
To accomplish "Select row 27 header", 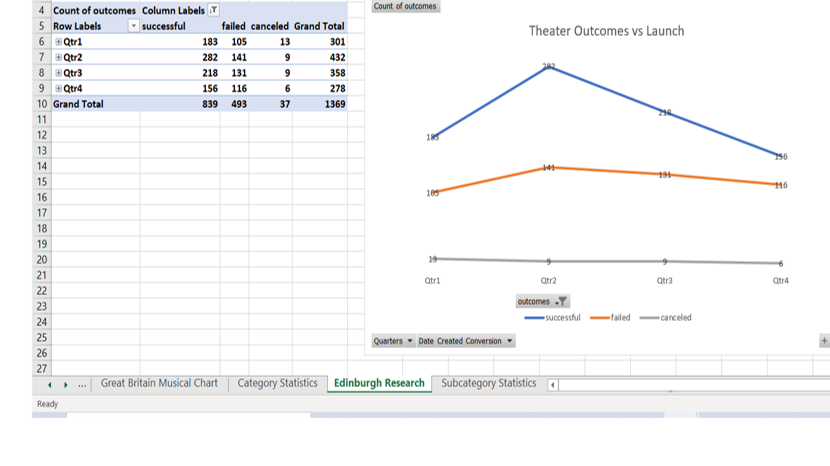I will pyautogui.click(x=42, y=369).
